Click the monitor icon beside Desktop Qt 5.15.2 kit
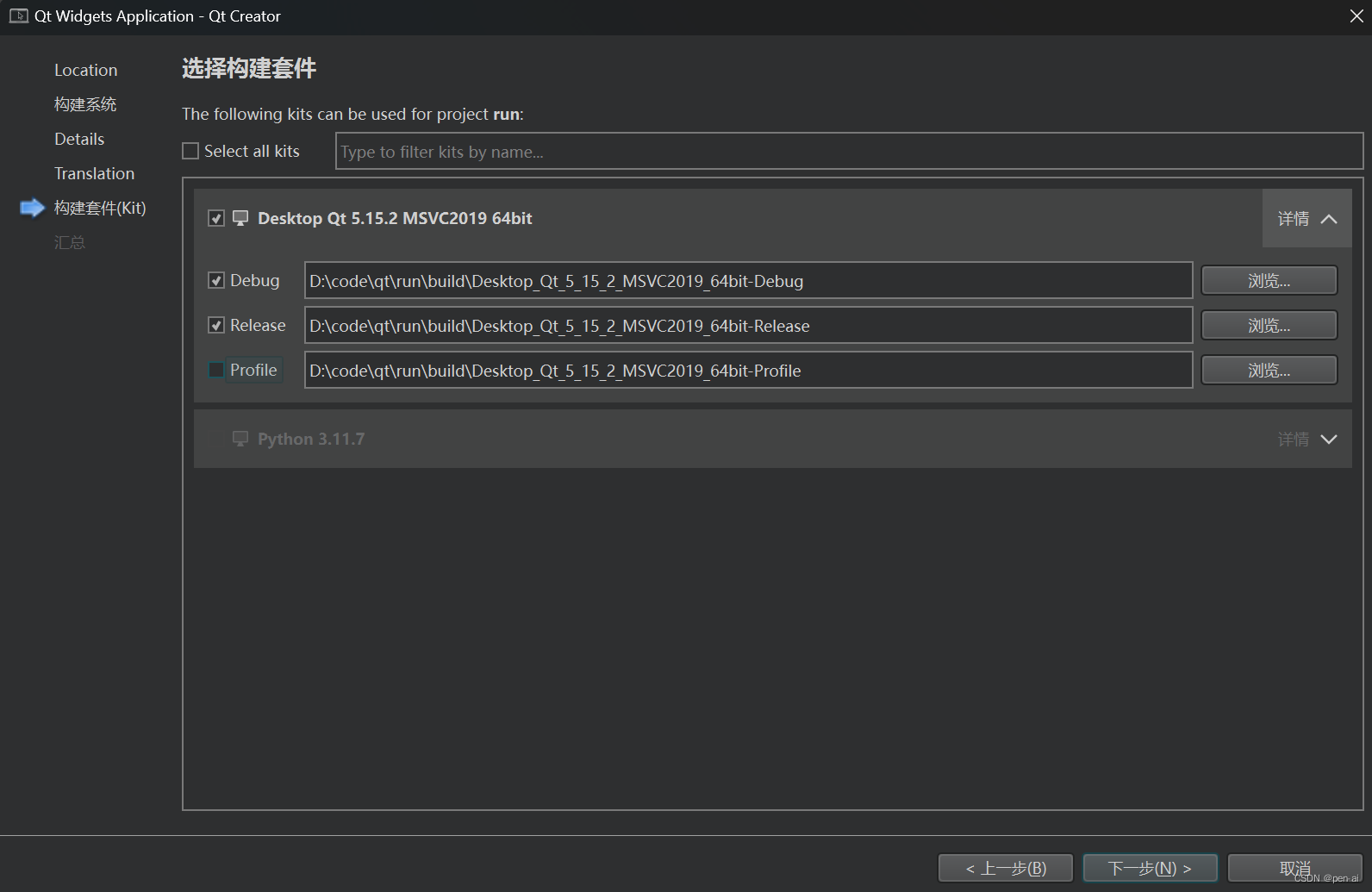This screenshot has height=892, width=1372. [240, 218]
